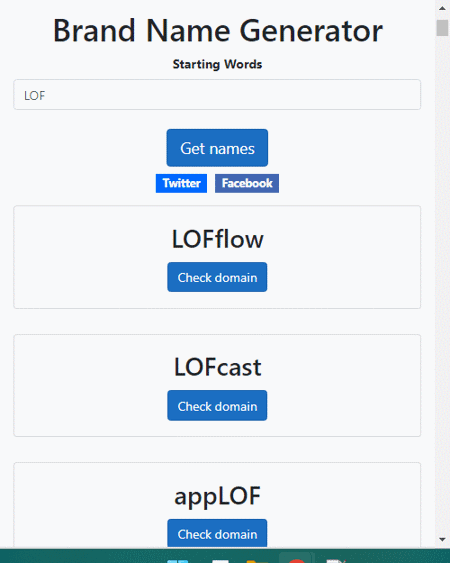Select the LOFcast generated name text

(217, 367)
